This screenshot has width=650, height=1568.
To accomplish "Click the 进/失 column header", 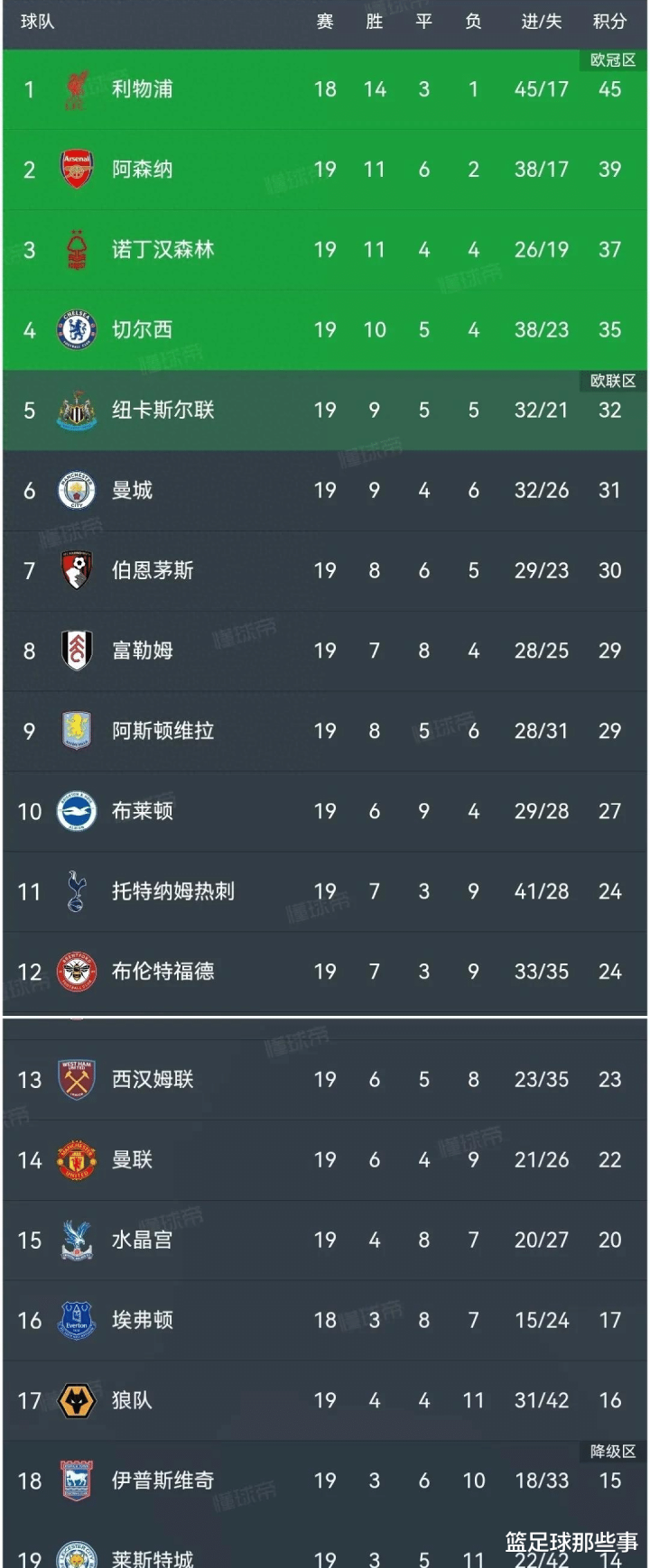I will tap(542, 22).
